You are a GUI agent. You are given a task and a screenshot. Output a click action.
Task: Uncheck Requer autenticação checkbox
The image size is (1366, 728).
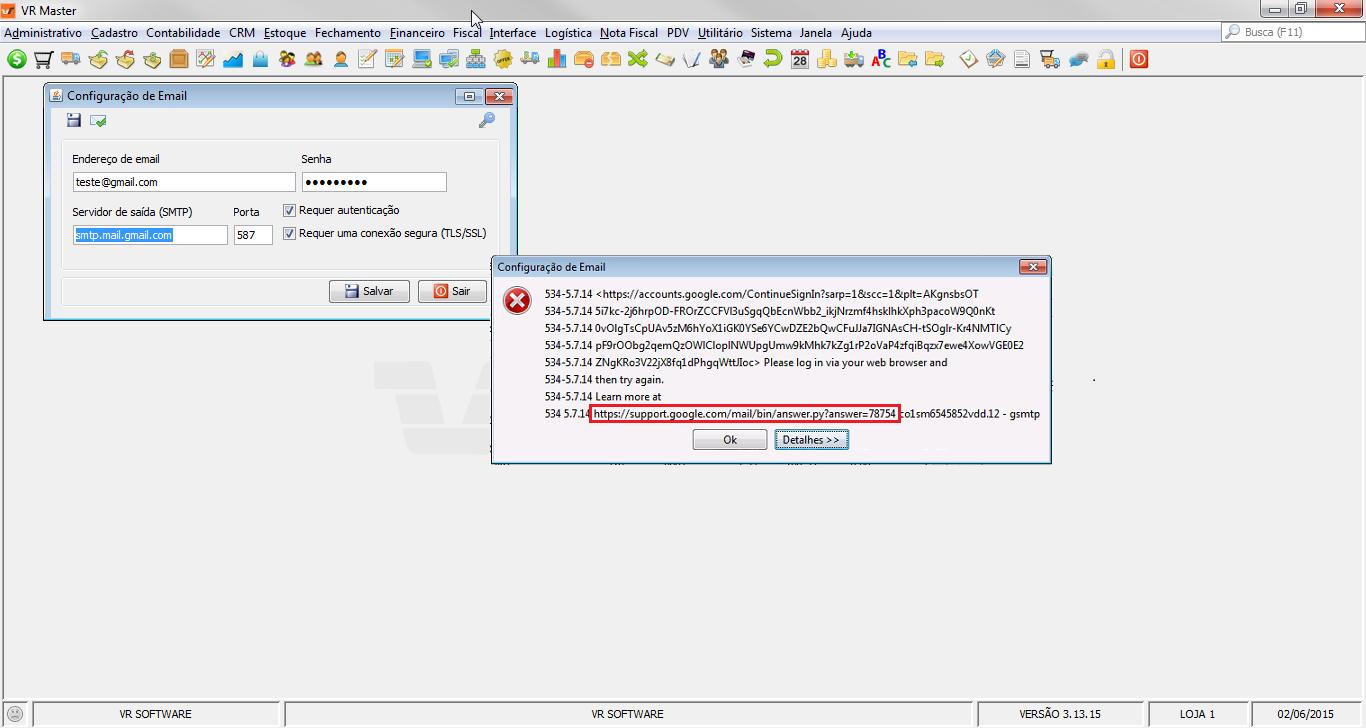(x=290, y=210)
